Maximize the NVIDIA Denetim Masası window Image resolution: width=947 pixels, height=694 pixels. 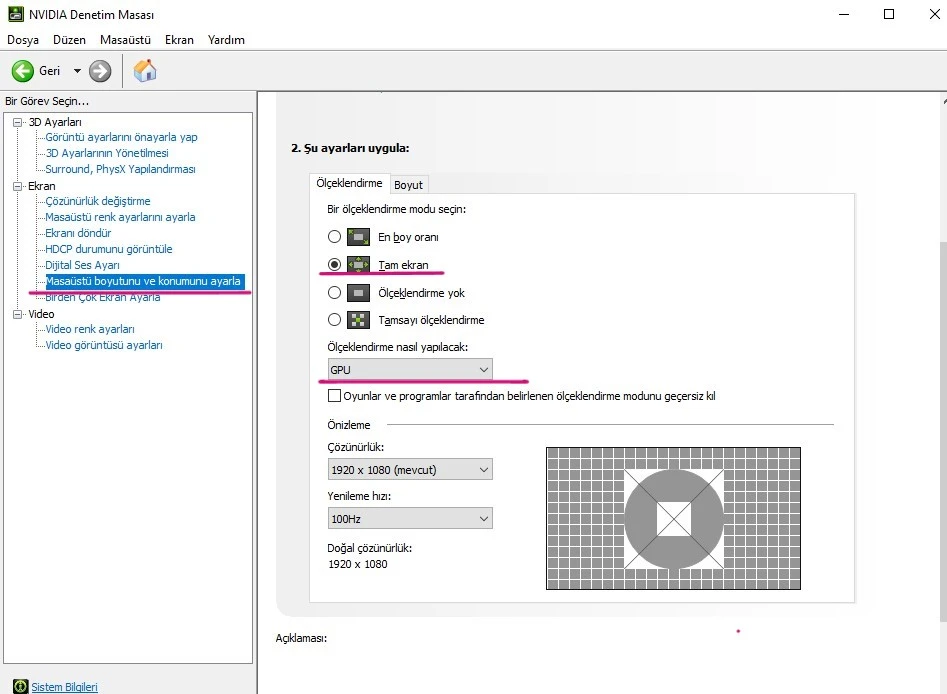click(889, 14)
